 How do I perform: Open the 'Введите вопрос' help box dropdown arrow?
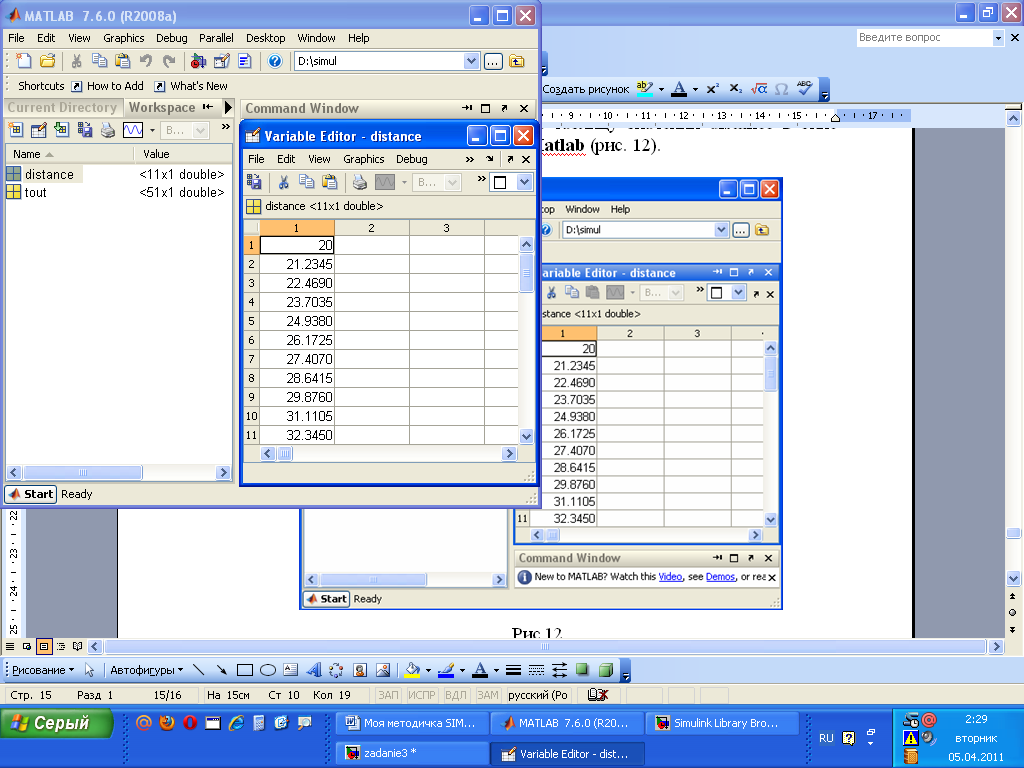tap(998, 38)
